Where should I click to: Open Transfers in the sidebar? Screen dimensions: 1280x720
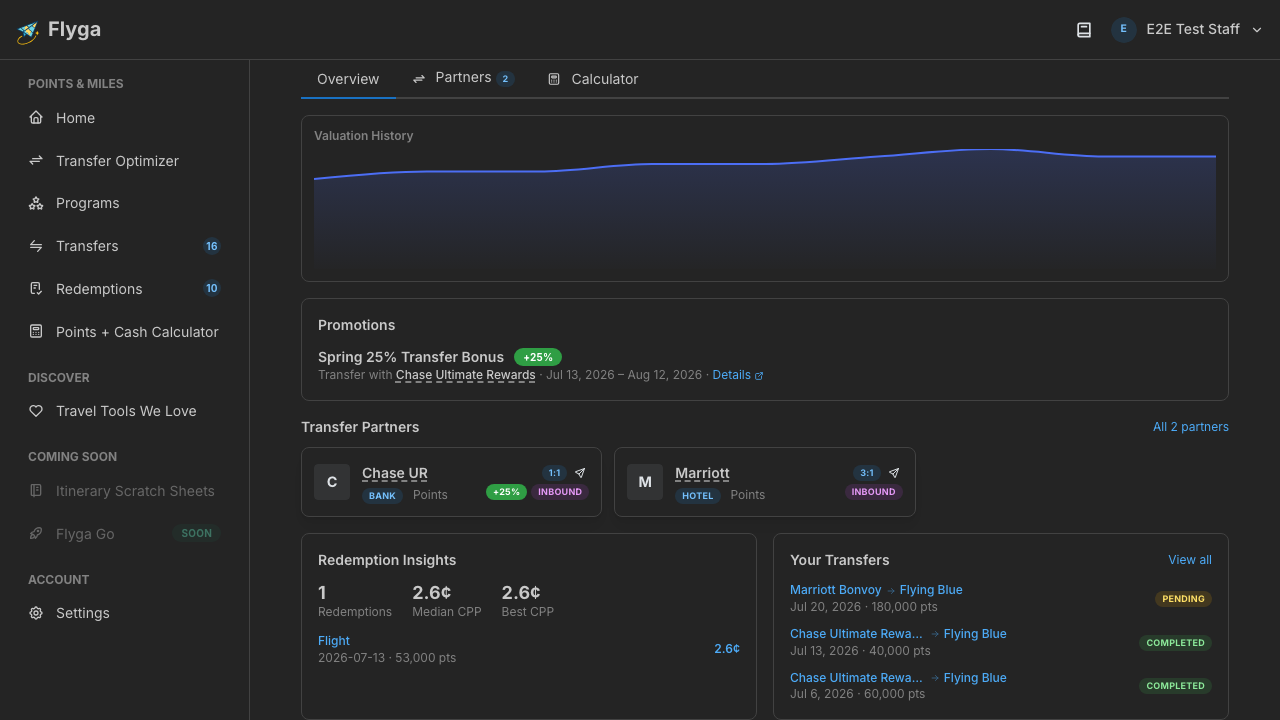[124, 246]
